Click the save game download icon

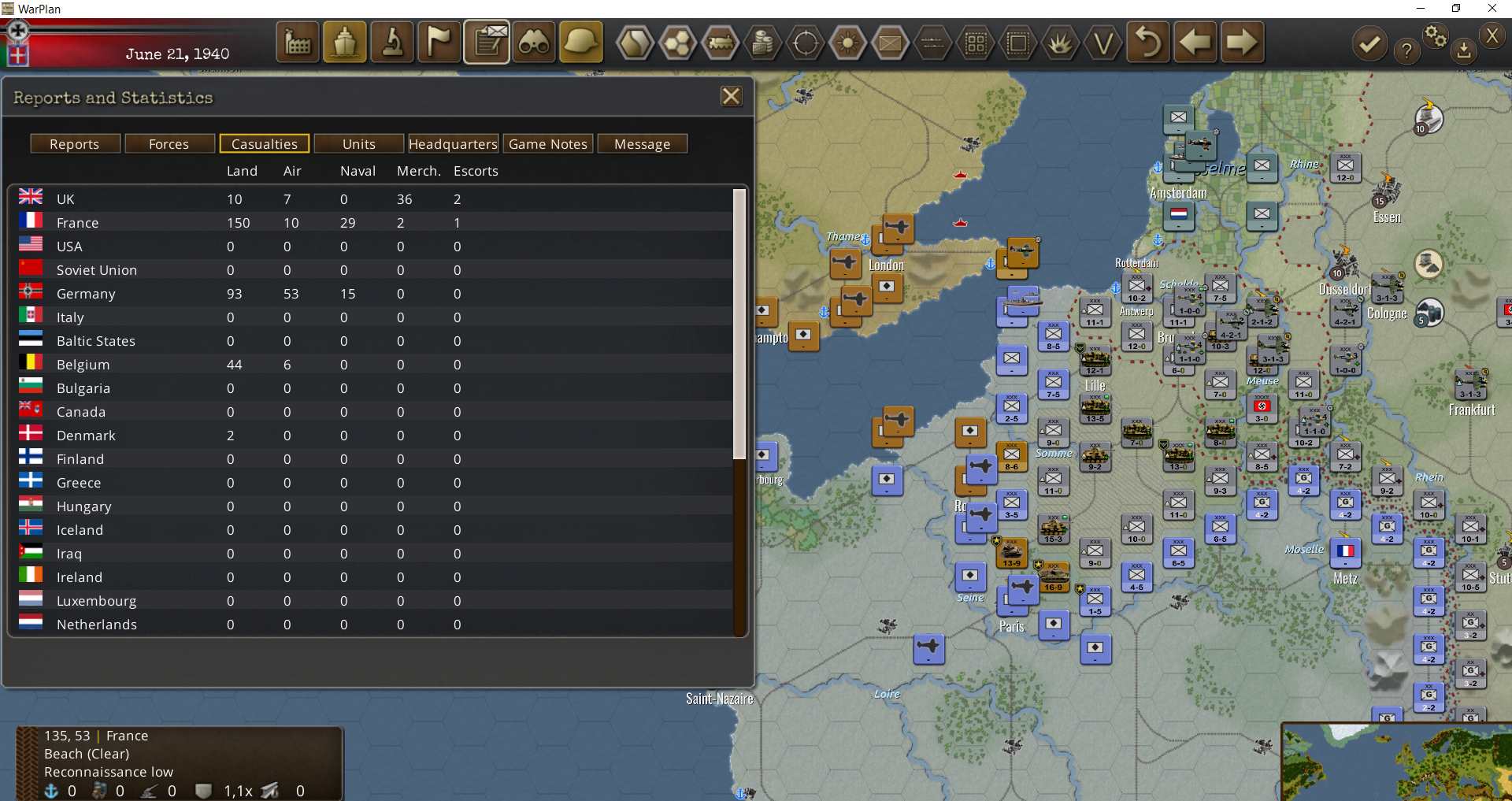pyautogui.click(x=1463, y=50)
